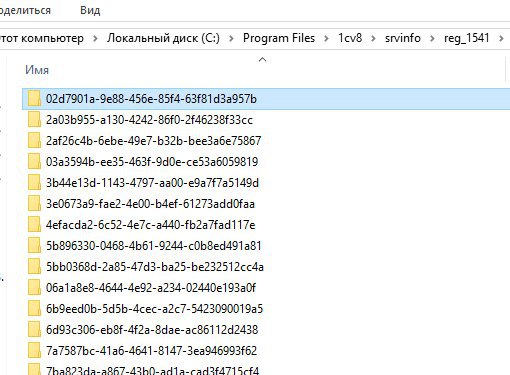Click the Этот компьютер breadcrumb

[42, 38]
